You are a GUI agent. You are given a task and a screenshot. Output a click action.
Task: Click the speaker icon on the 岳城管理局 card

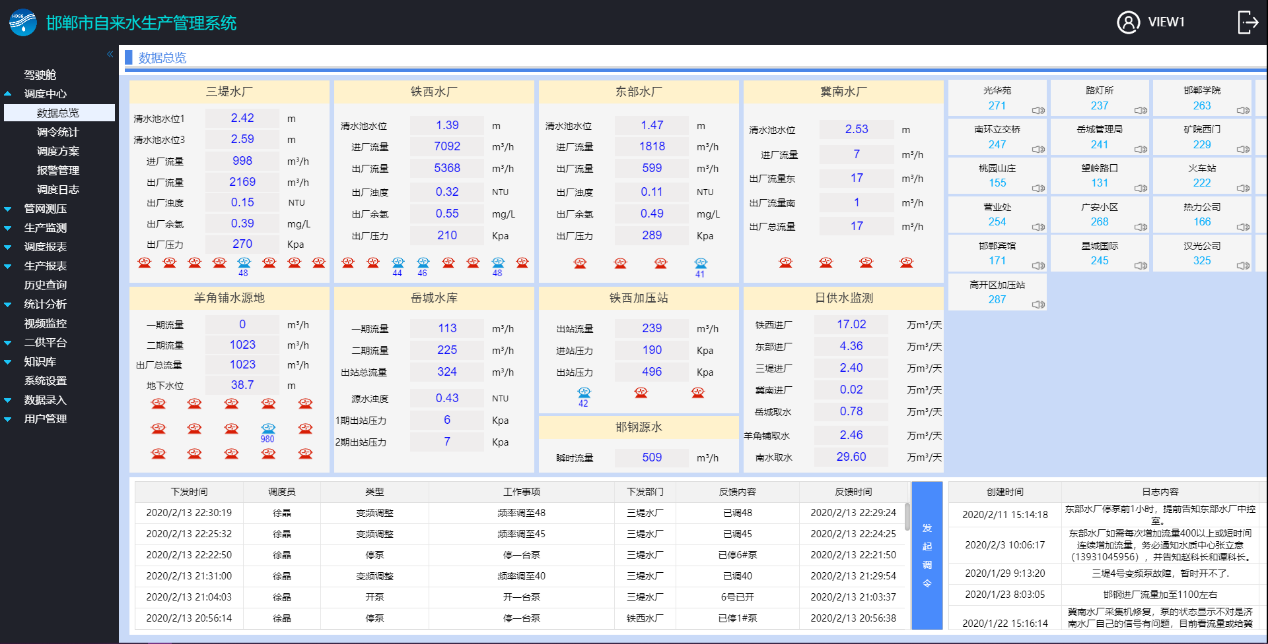(1141, 149)
